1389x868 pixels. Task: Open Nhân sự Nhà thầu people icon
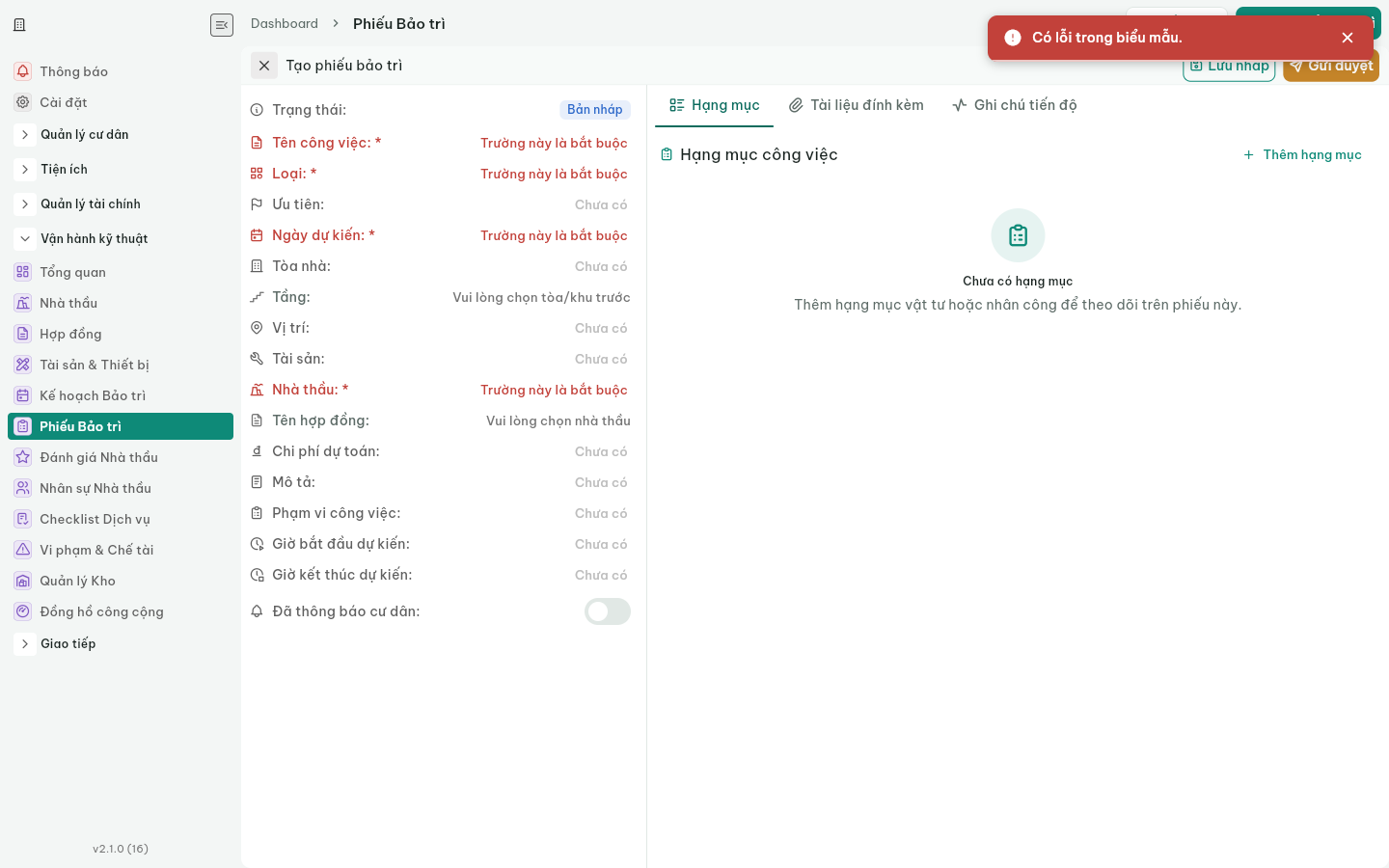23,488
